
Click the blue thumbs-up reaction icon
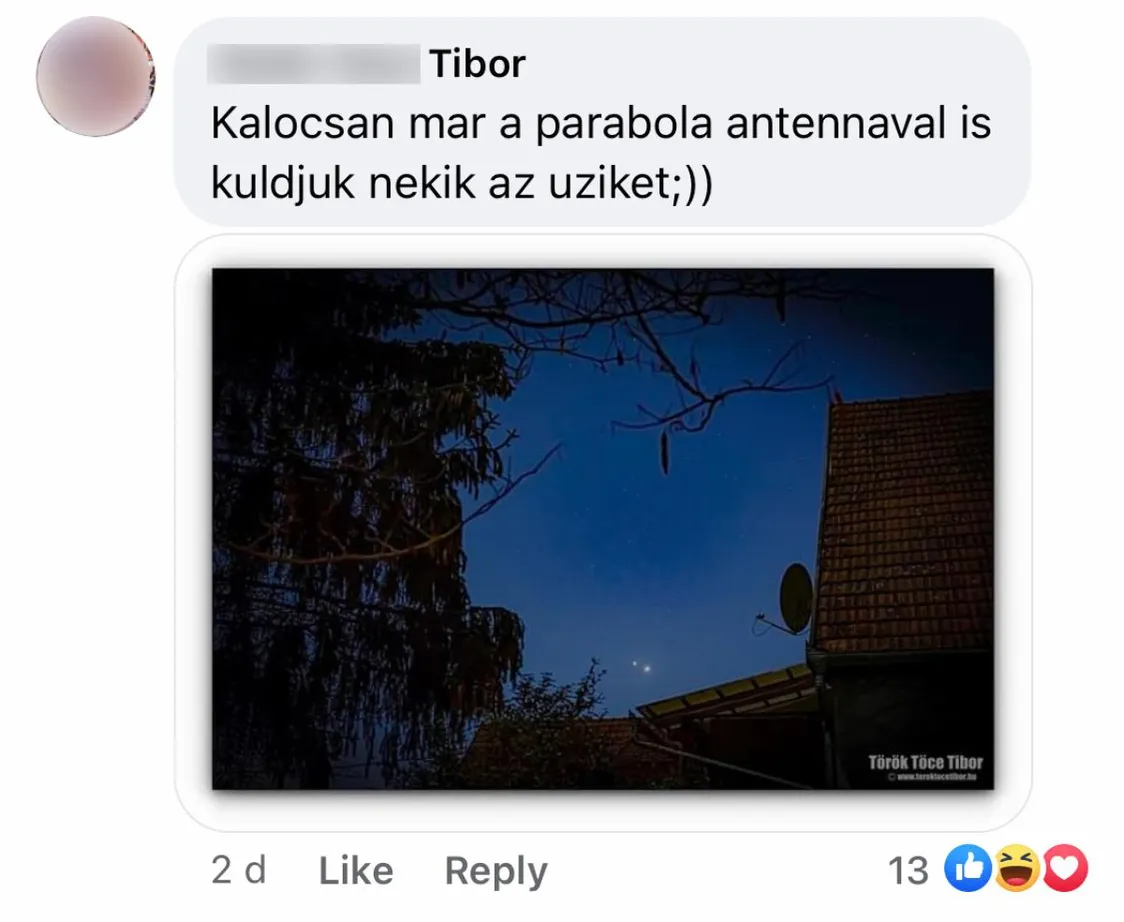(967, 869)
